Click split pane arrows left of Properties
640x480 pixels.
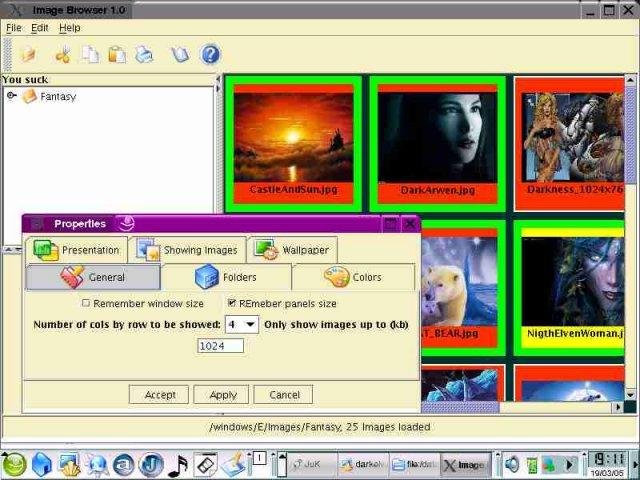[12, 249]
